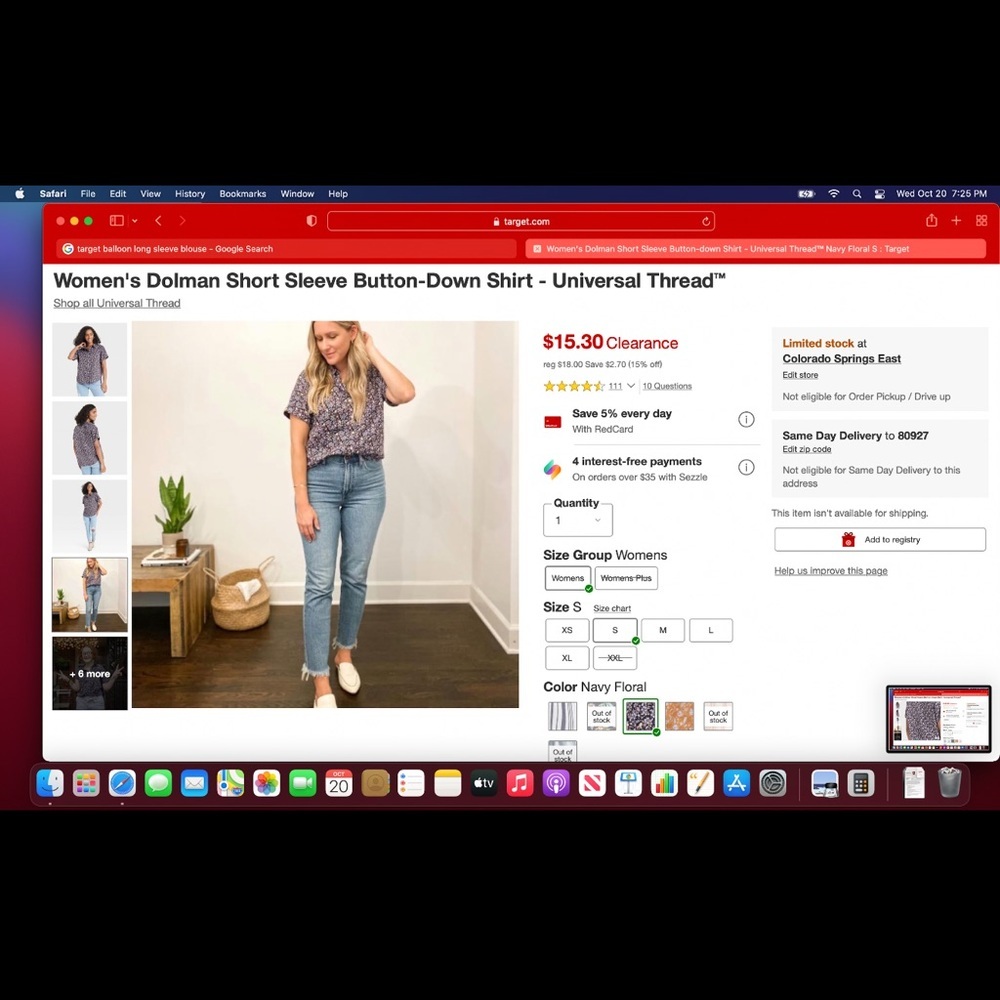
Task: Choose size XL
Action: pos(567,658)
